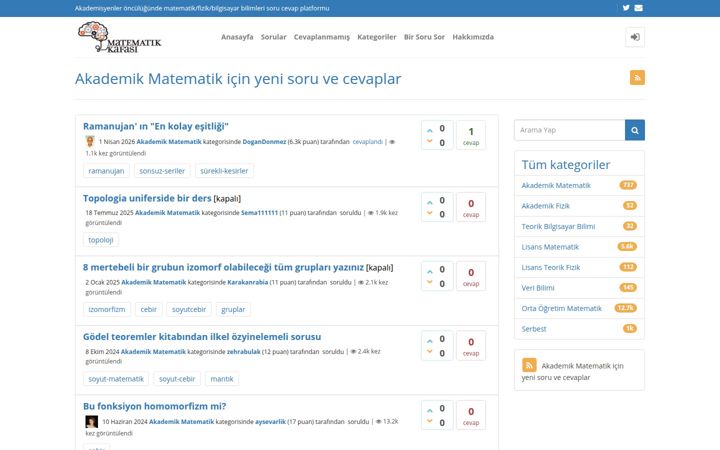The image size is (720, 450).
Task: Open Lisans Matematik category
Action: pos(550,247)
